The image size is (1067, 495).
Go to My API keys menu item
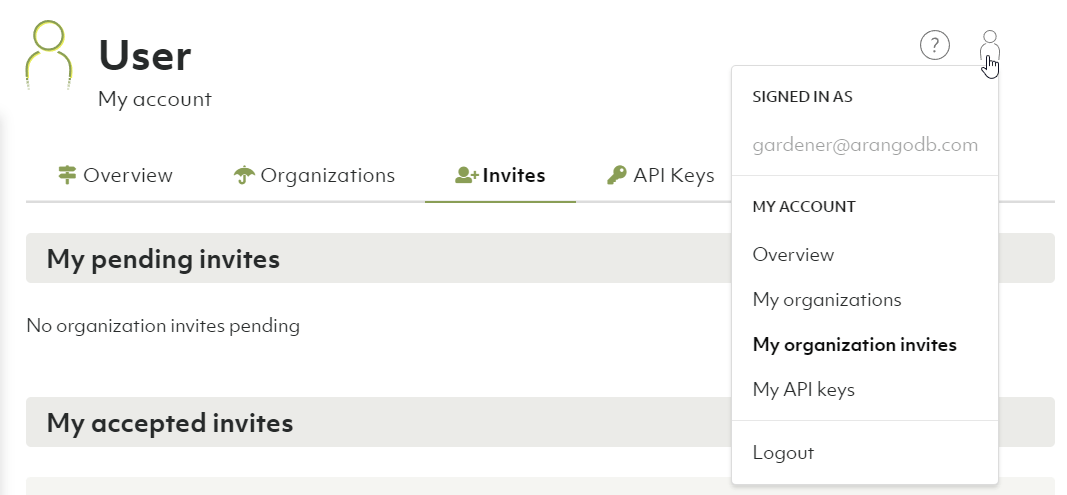803,390
